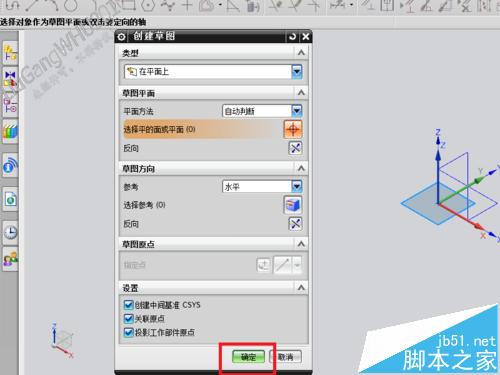Select the Arc tool in top toolbar

pyautogui.click(x=51, y=6)
